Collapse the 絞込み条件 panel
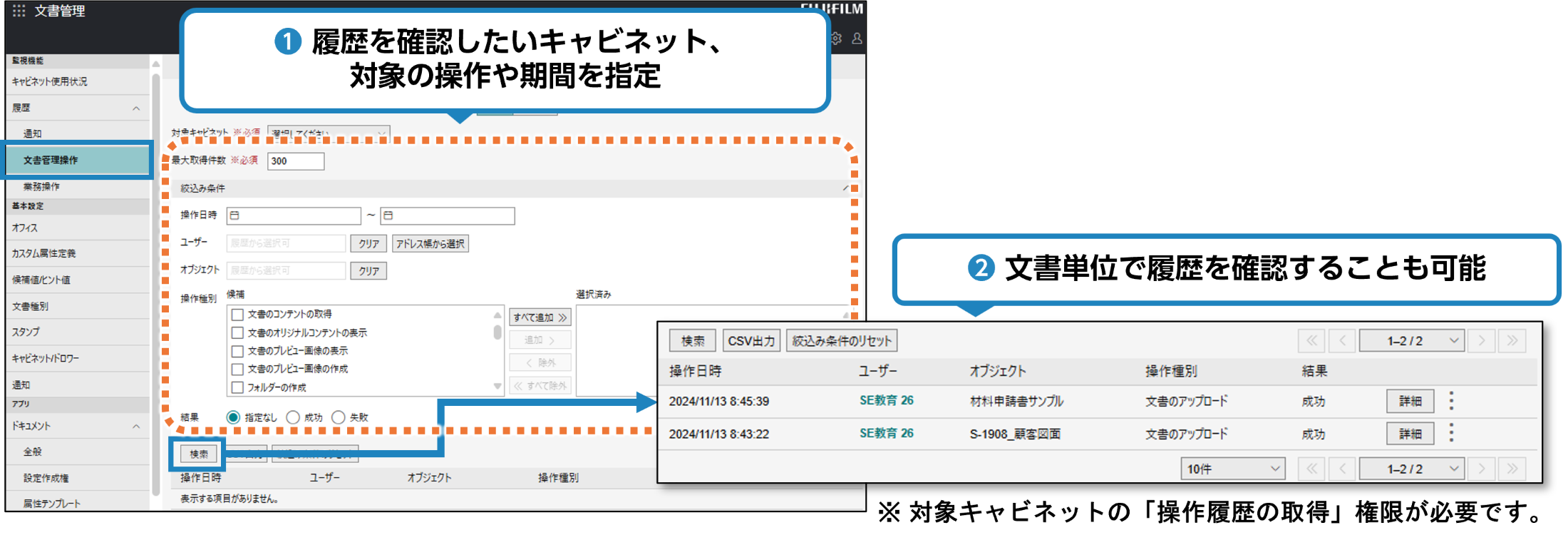This screenshot has width=1568, height=540. click(x=846, y=188)
